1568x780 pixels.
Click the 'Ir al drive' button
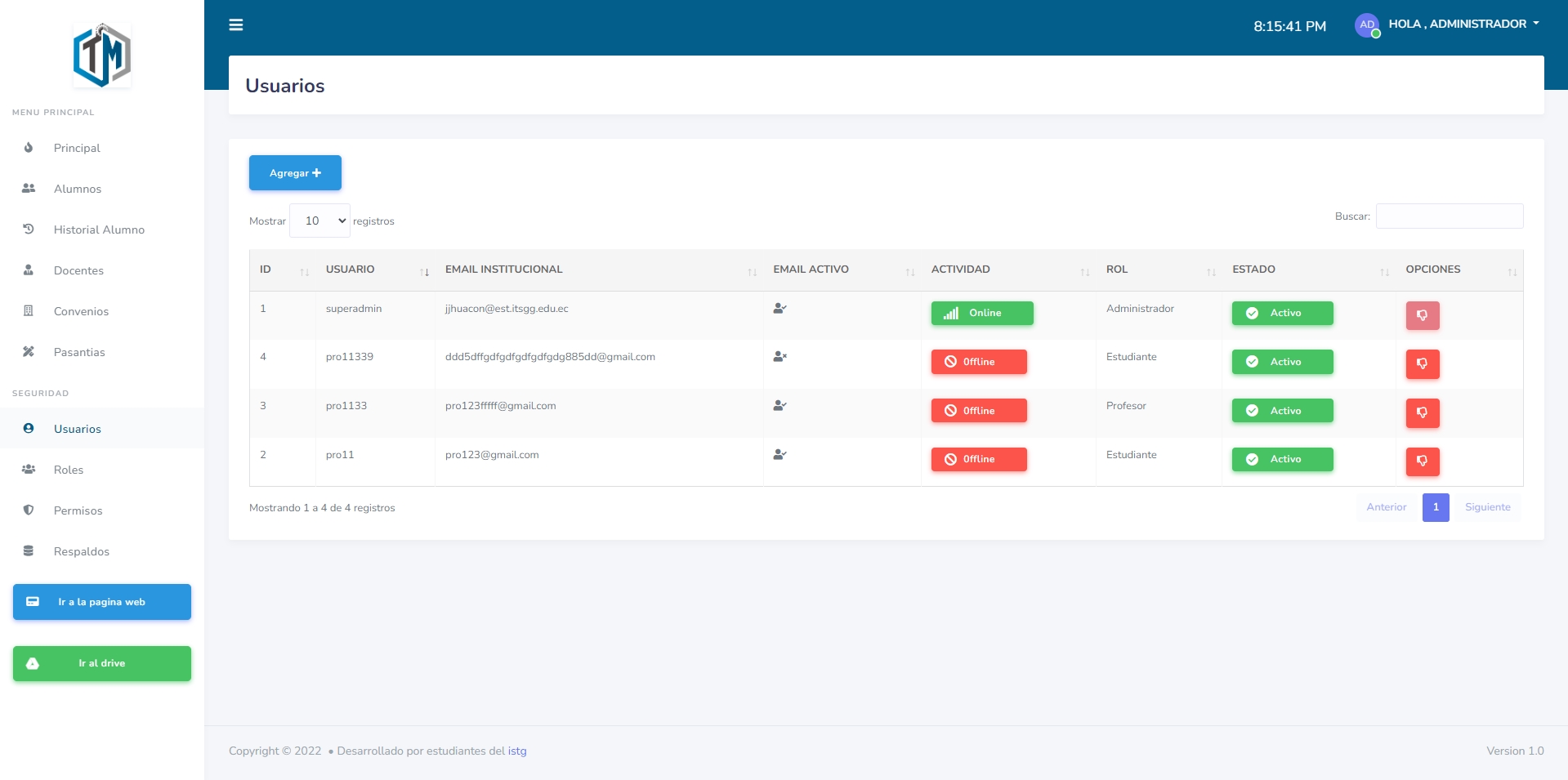(102, 663)
